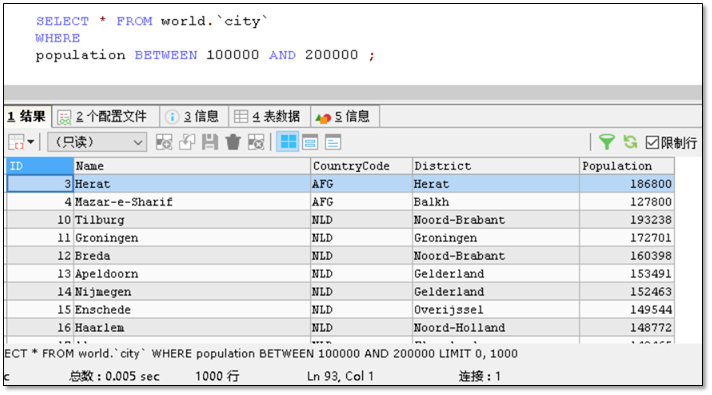712x395 pixels.
Task: Select the Mazar-e-Sharif cell
Action: 192,202
